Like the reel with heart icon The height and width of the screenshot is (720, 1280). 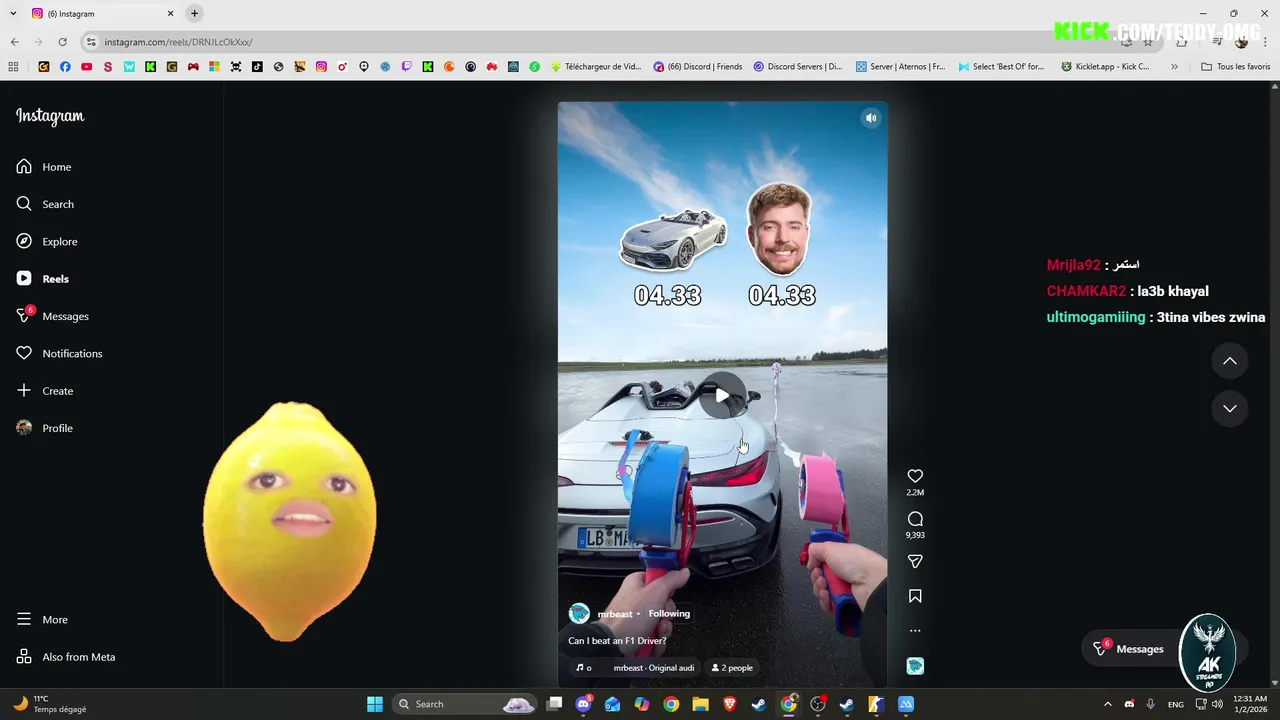[915, 476]
